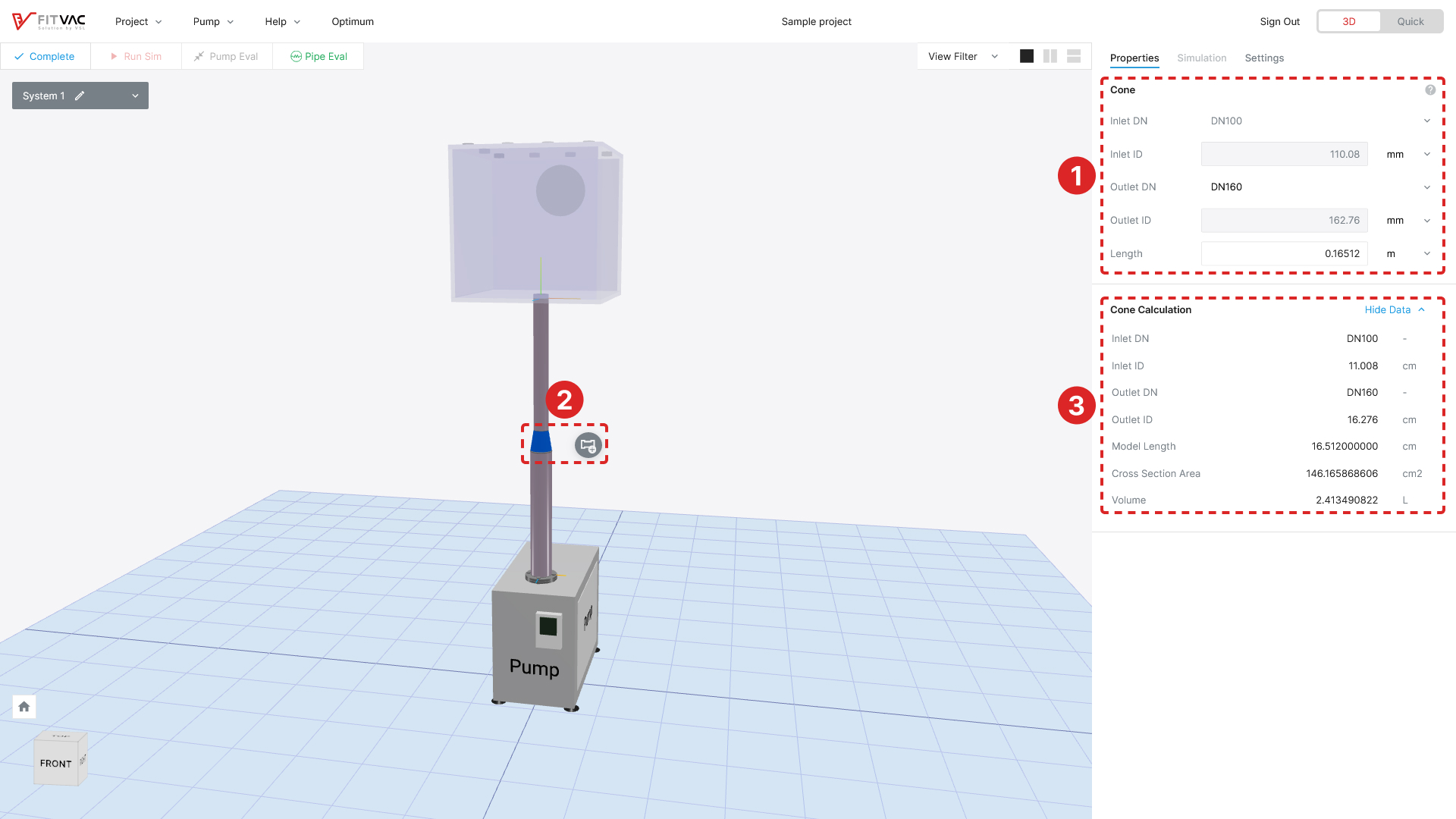Click the FRONT face of the view cube

click(55, 763)
